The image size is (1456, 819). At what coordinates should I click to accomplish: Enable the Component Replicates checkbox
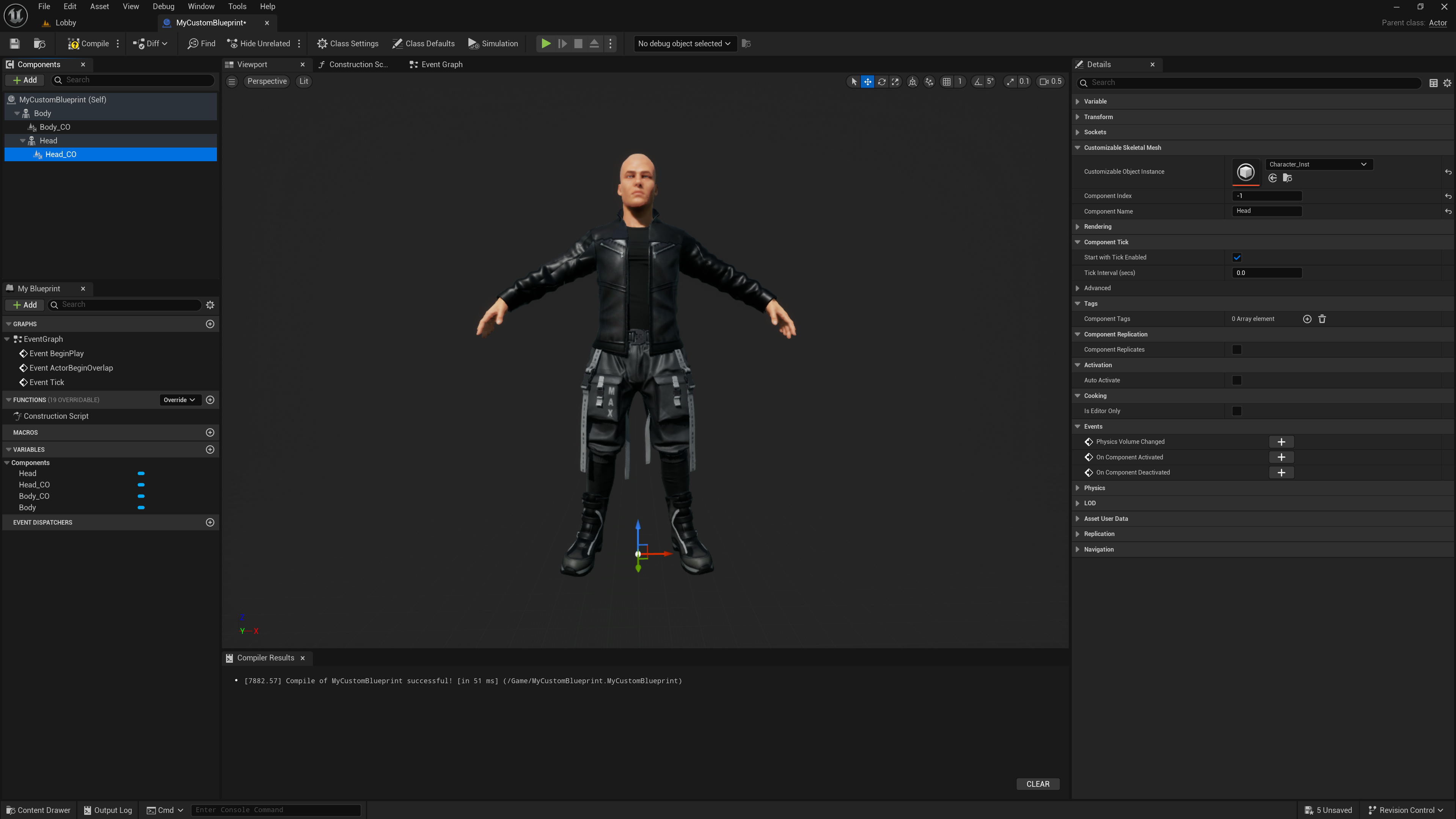[x=1237, y=349]
